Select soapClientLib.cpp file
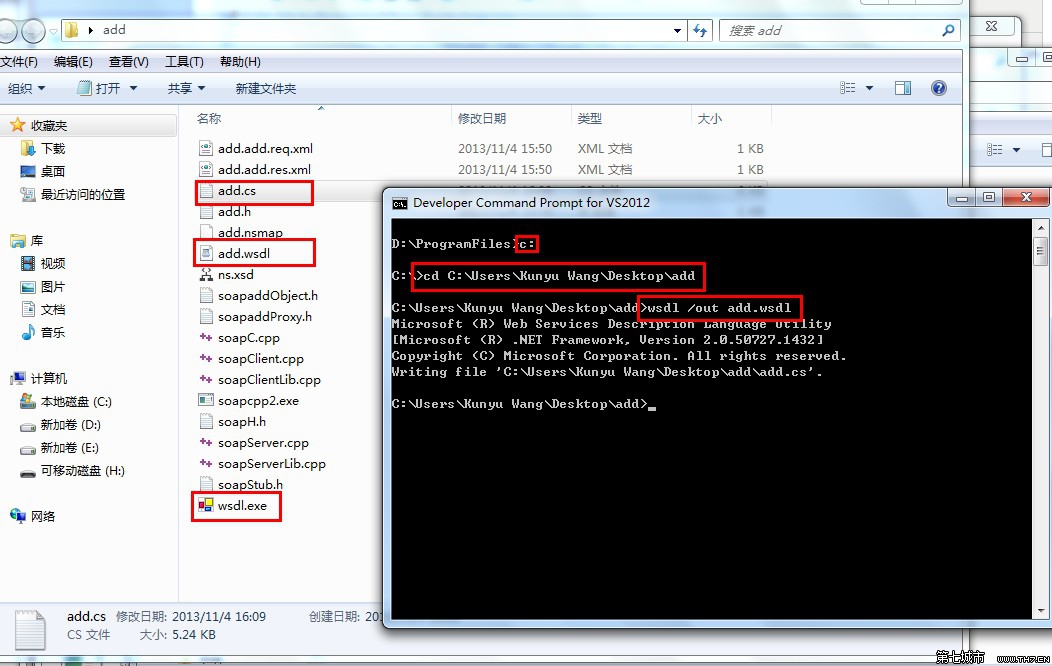This screenshot has height=666, width=1052. click(x=269, y=380)
